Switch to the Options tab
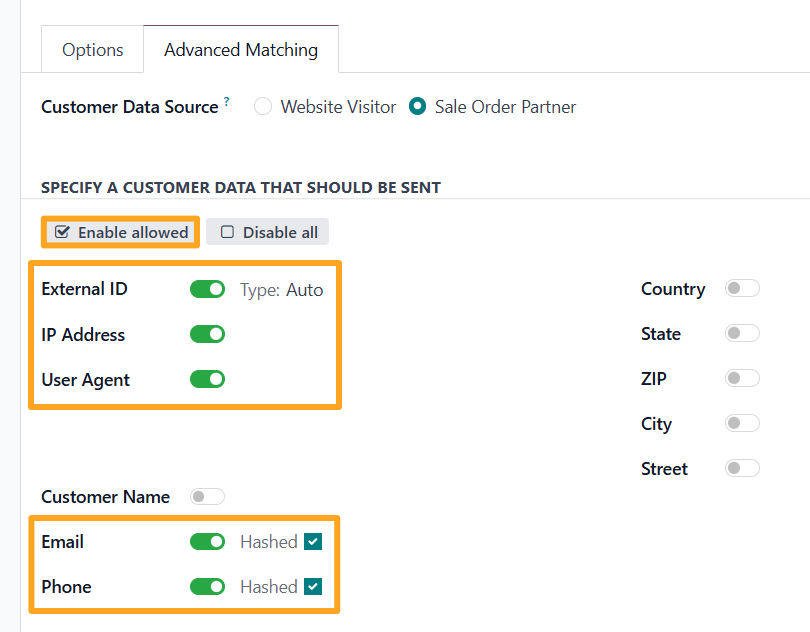 92,50
